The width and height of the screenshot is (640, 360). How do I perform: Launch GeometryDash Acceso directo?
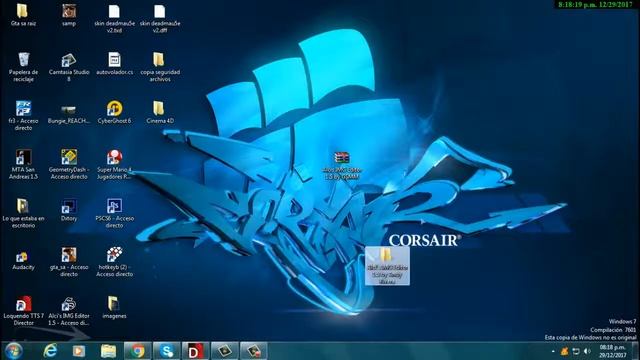pos(69,164)
